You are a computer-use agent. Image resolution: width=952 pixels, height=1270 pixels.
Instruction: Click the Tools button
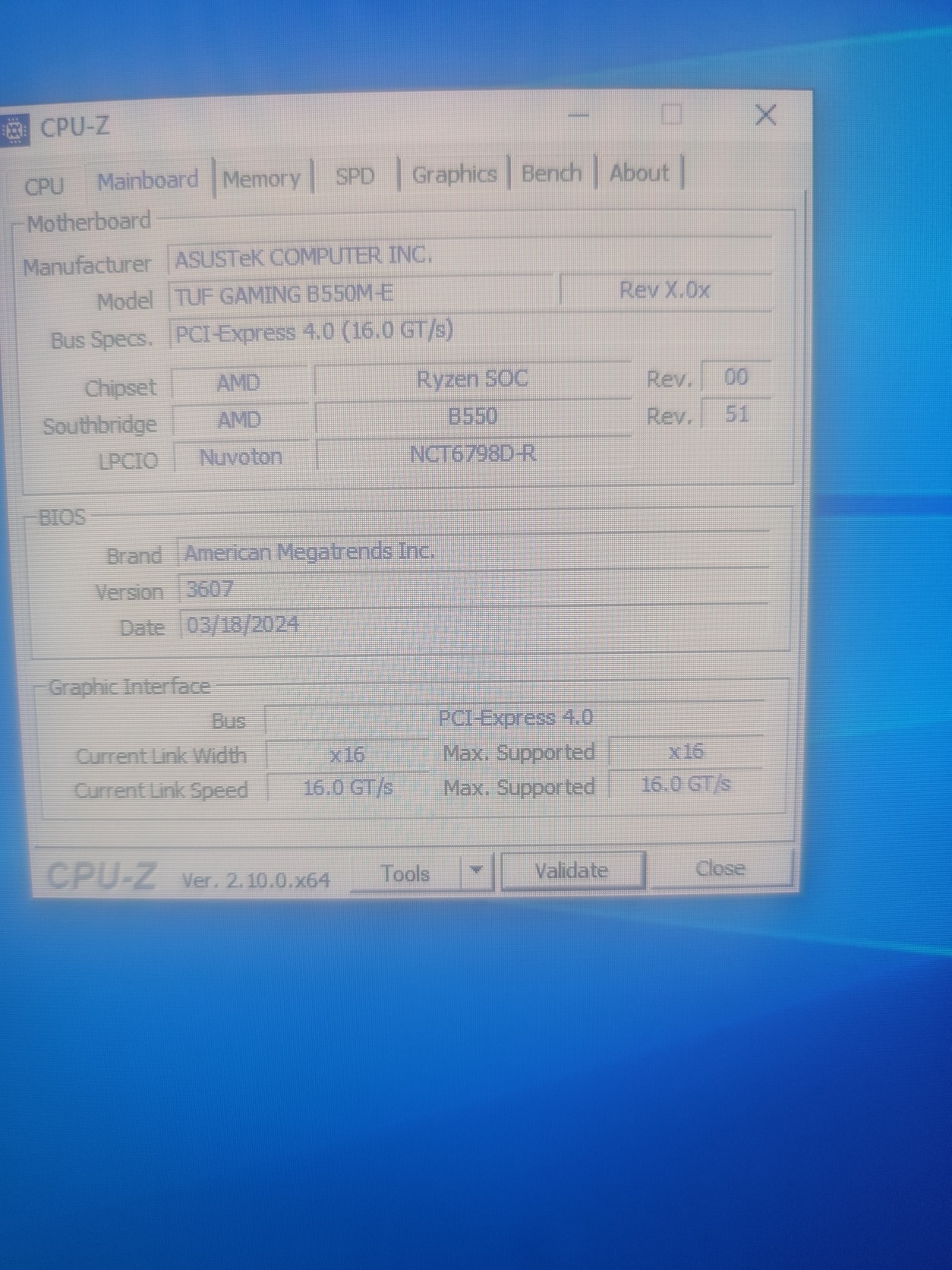click(x=405, y=874)
